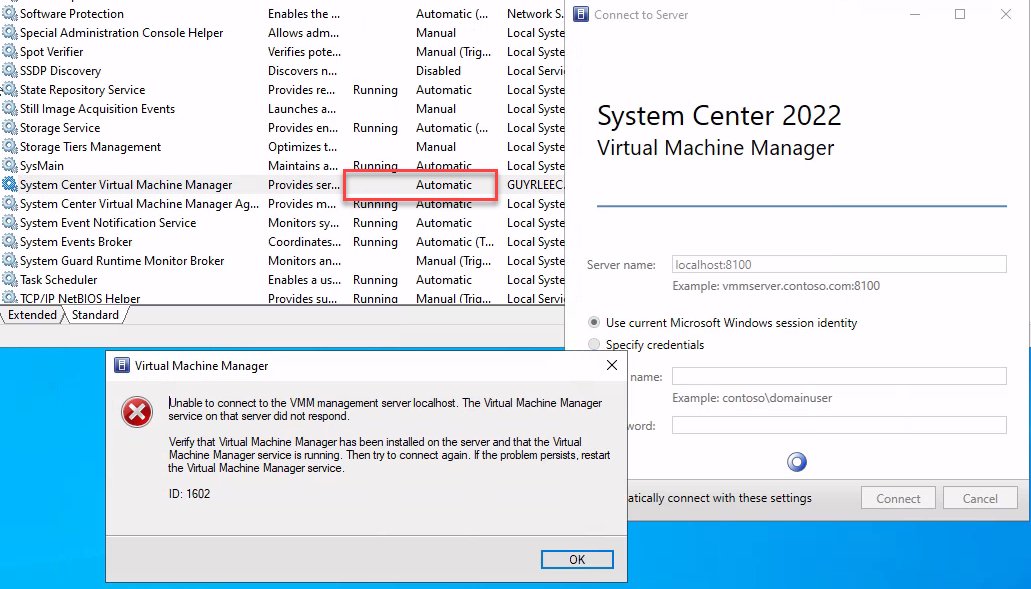The height and width of the screenshot is (589, 1031).
Task: Click the Connect button
Action: click(898, 498)
